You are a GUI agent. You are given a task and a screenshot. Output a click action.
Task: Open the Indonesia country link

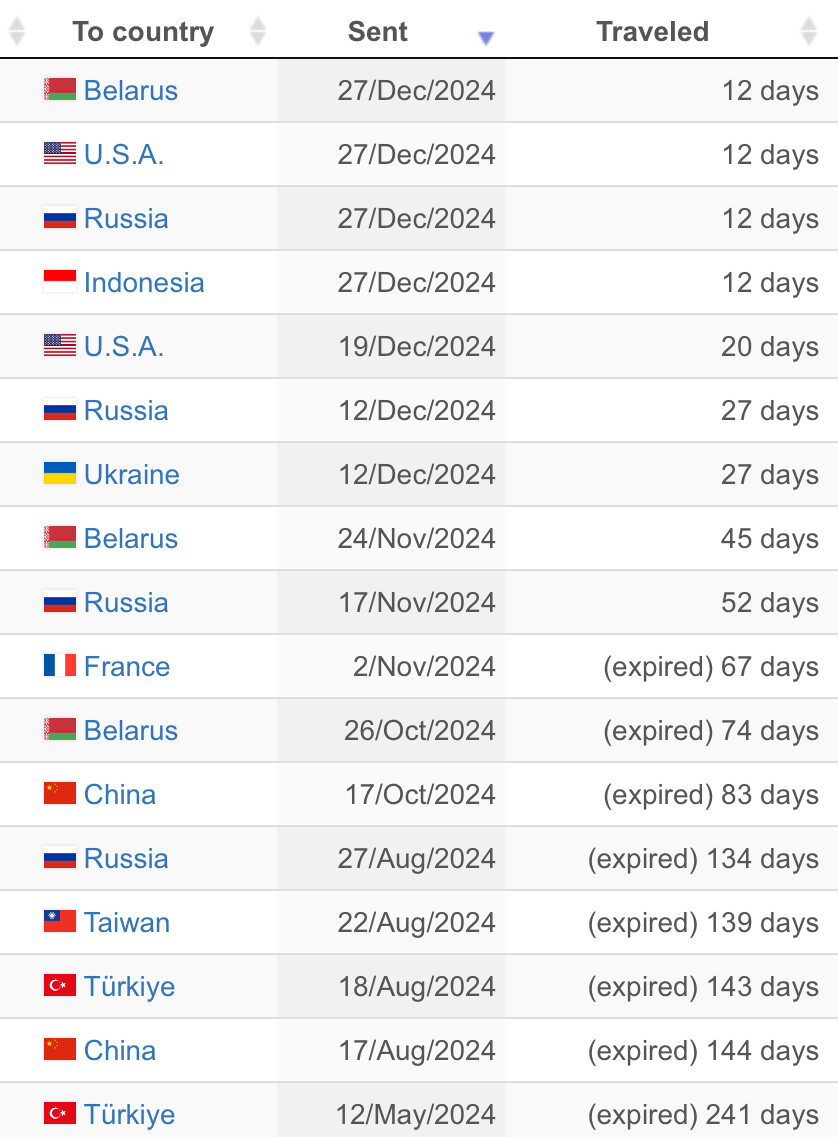click(x=144, y=282)
